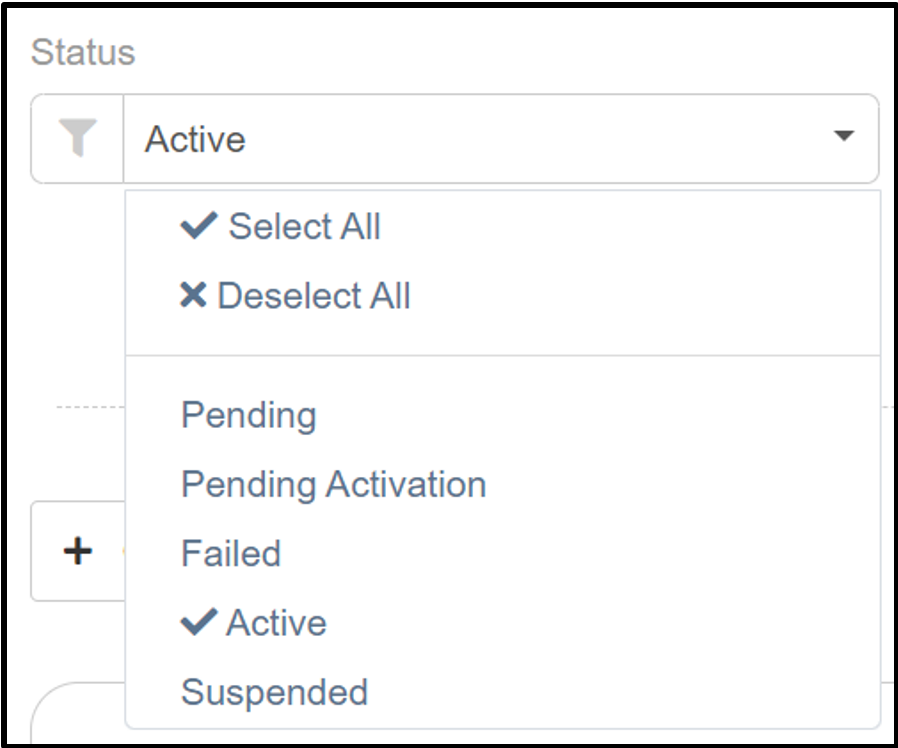Click the Status field label
This screenshot has width=898, height=748.
[83, 52]
